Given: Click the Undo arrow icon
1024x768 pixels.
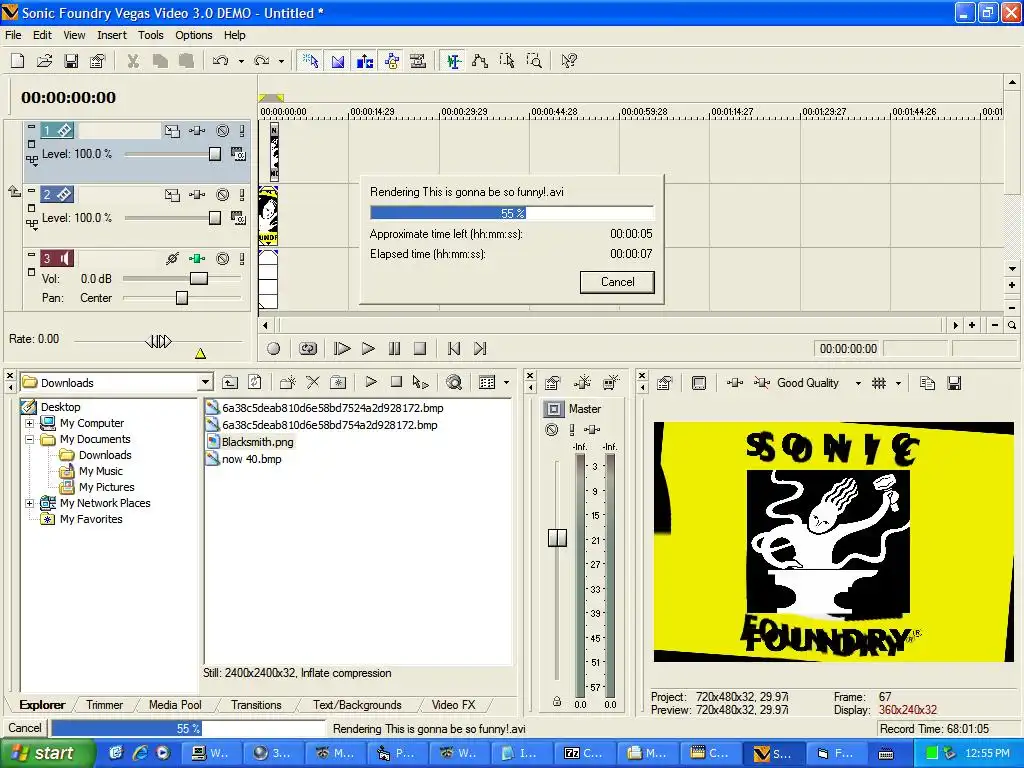Looking at the screenshot, I should point(221,61).
